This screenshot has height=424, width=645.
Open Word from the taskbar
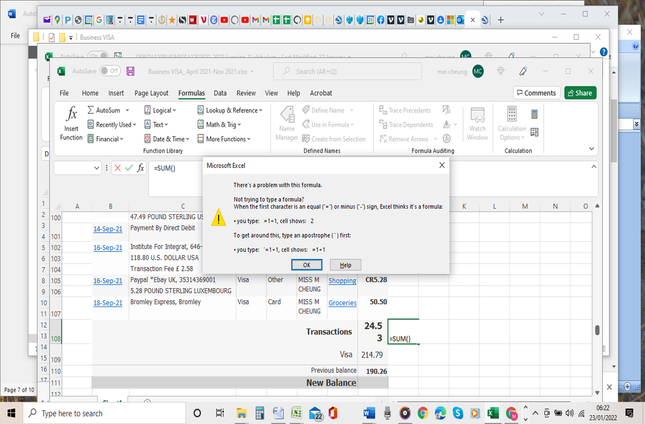(x=369, y=413)
